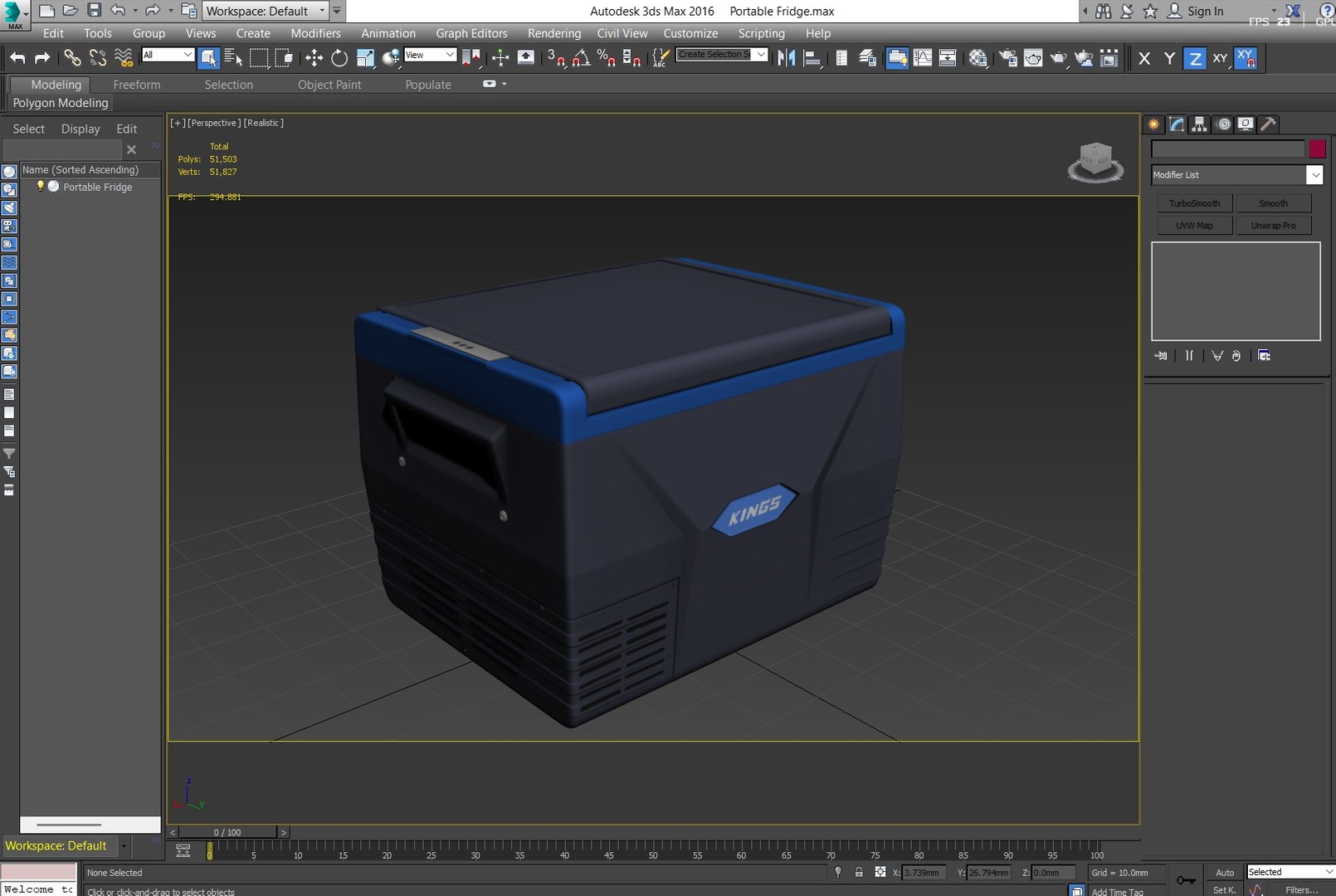Activate the Select and Scale tool
Image resolution: width=1336 pixels, height=896 pixels.
coord(365,58)
